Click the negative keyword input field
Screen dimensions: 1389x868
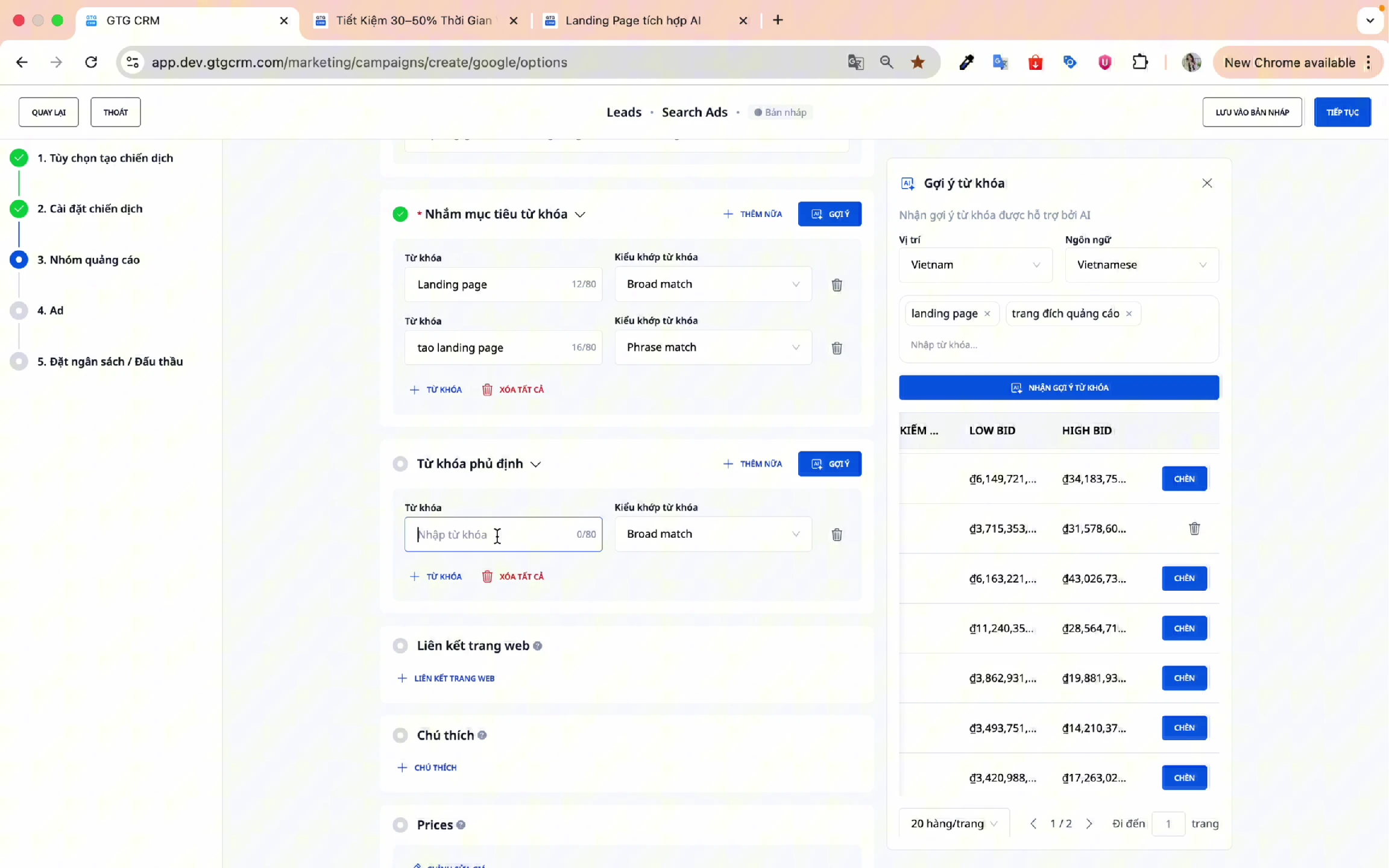(494, 535)
